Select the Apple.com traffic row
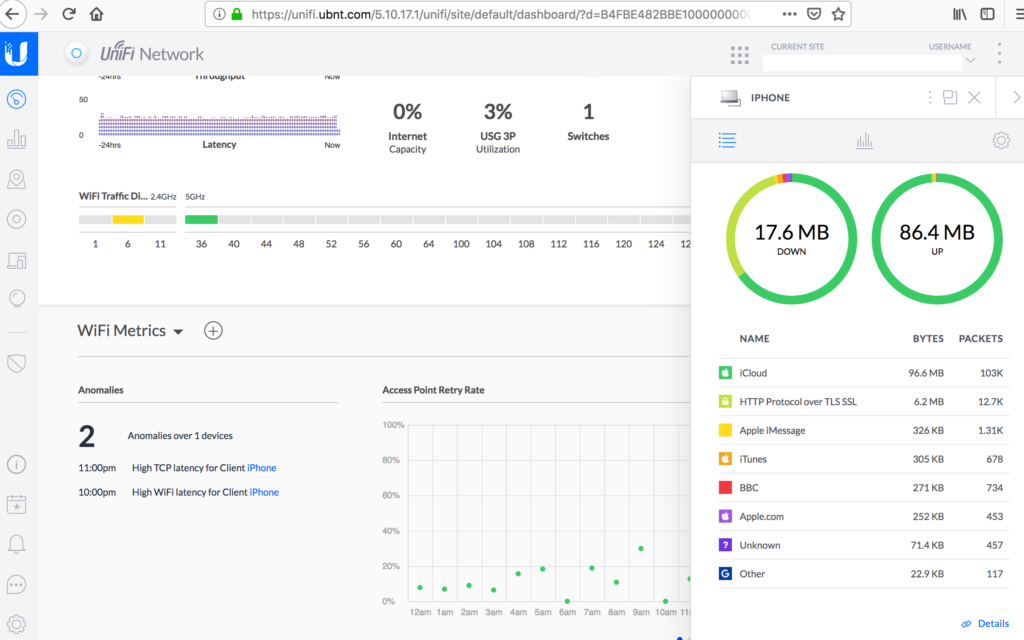Viewport: 1024px width, 640px height. coord(863,517)
